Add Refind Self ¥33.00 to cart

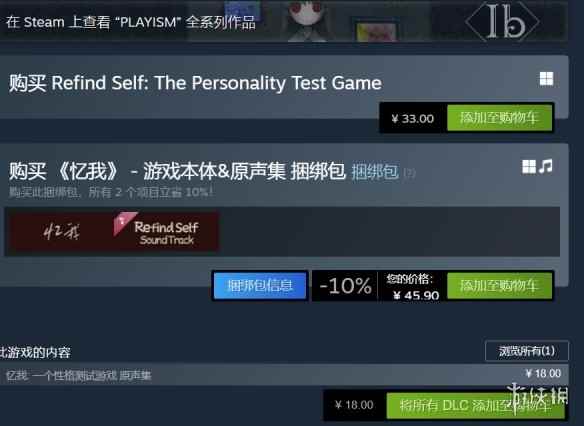point(499,118)
